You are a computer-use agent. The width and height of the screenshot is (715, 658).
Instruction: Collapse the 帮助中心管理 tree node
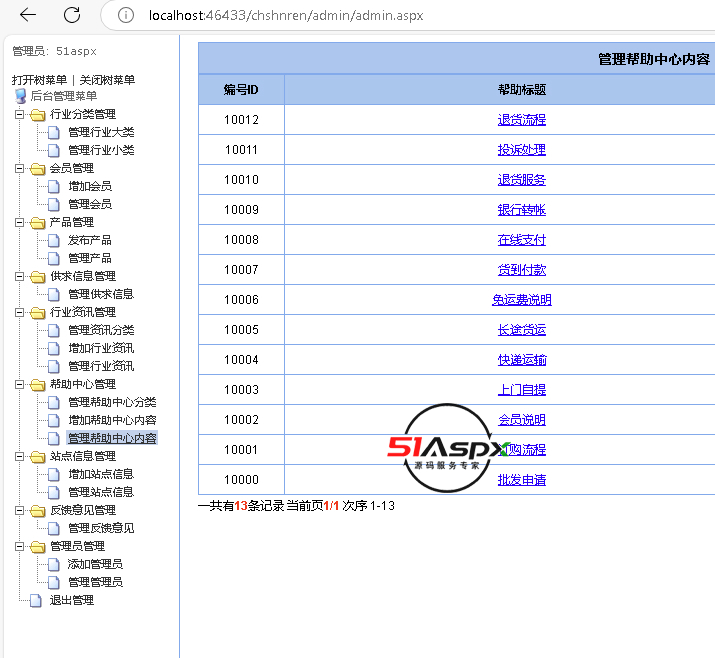pos(19,384)
